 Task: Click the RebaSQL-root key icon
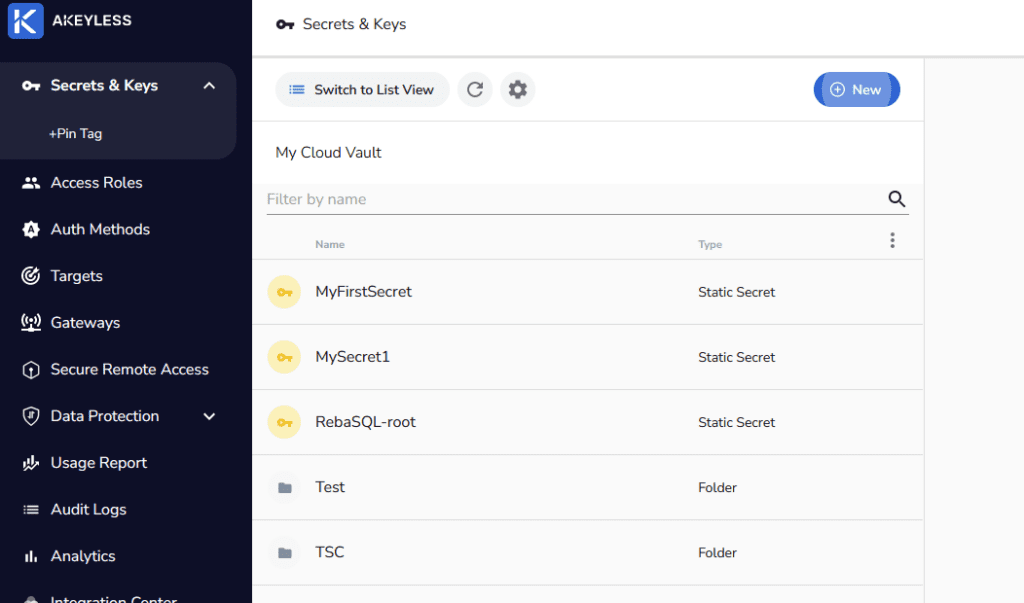click(x=284, y=422)
